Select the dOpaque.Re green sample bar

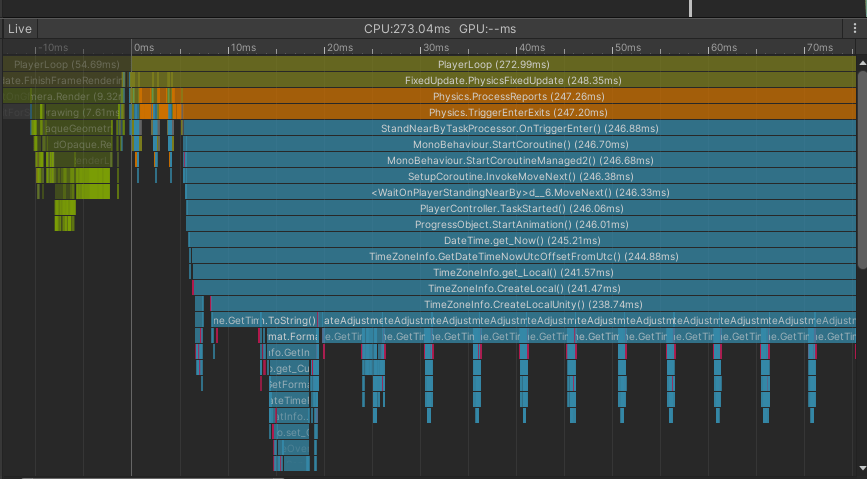pos(82,144)
